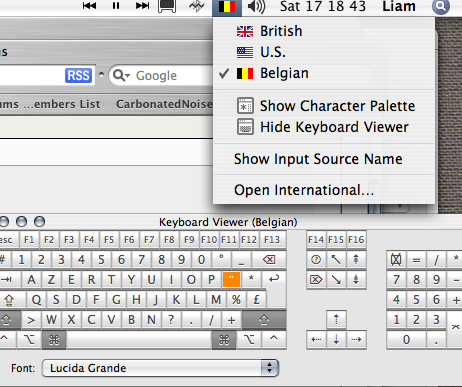
Task: Click the main keyboard + key beside right shift
Action: (231, 320)
